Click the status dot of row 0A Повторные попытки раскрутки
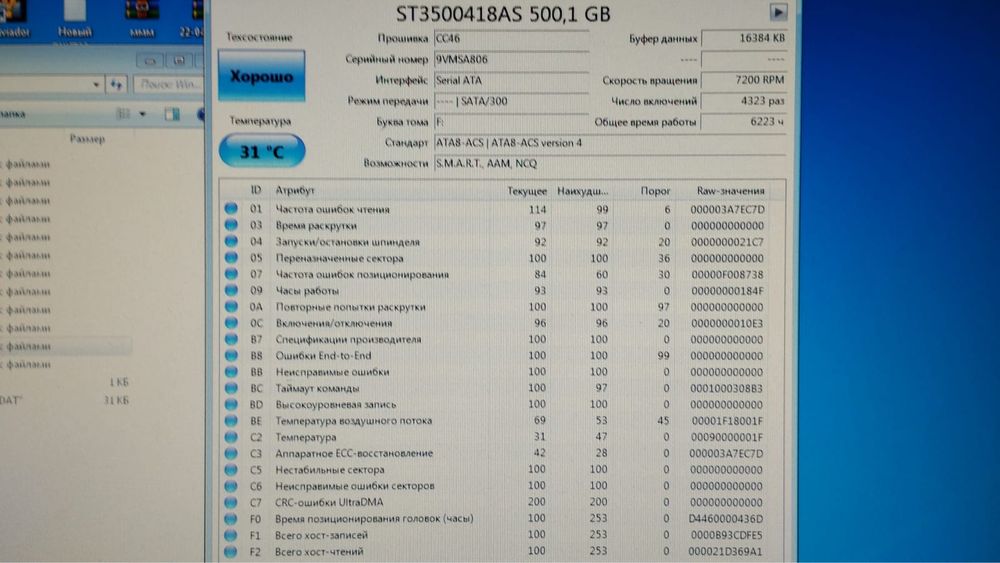The height and width of the screenshot is (563, 1000). pos(231,307)
